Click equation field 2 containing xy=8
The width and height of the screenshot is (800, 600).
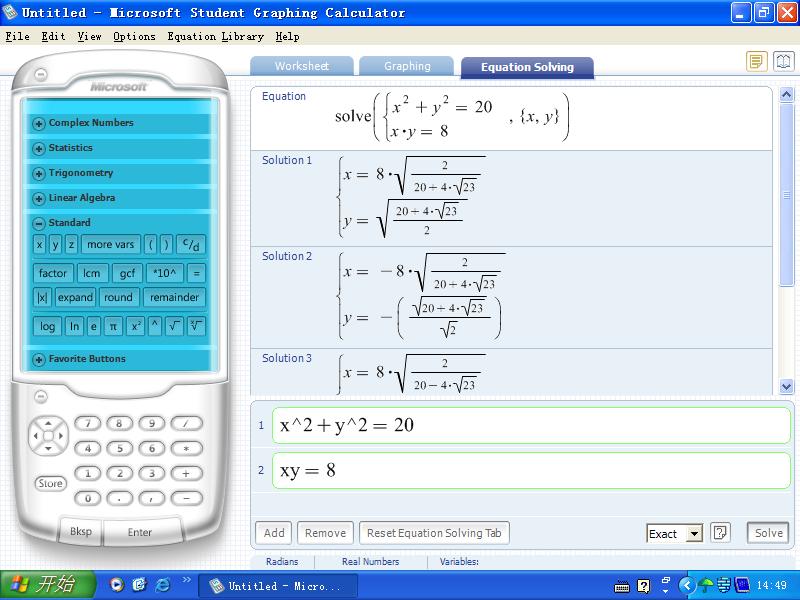(x=531, y=470)
